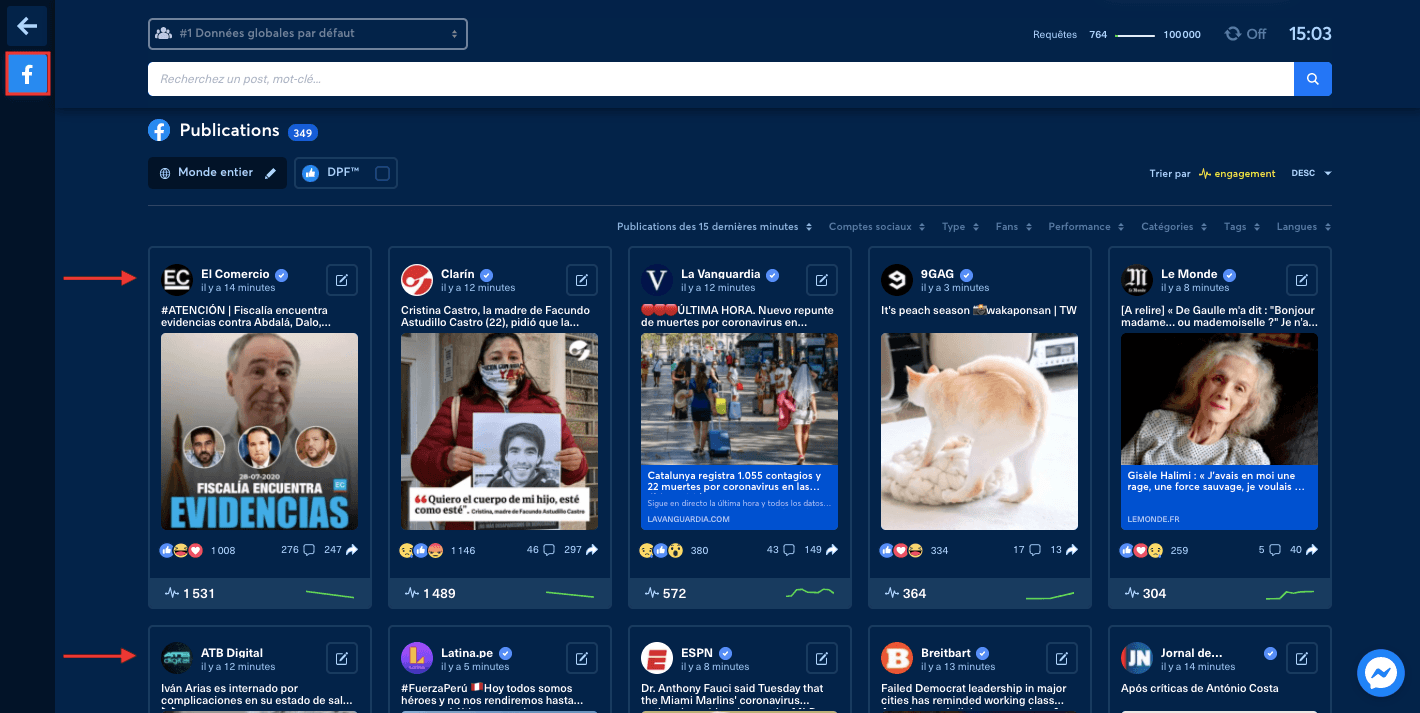
Task: Click the 15:03 clock display
Action: click(1310, 34)
